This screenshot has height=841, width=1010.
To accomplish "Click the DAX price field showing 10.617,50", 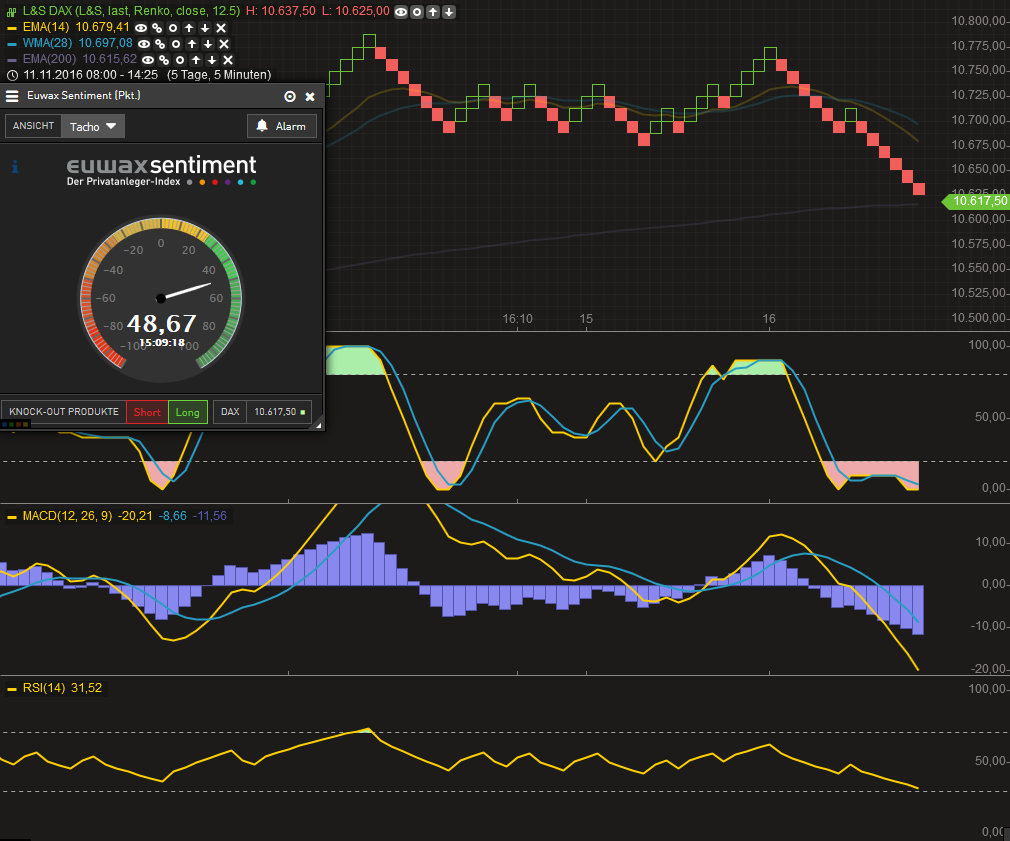I will 275,411.
